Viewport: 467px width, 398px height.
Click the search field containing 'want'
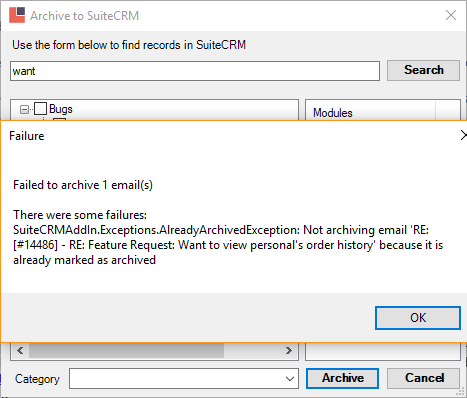[195, 71]
